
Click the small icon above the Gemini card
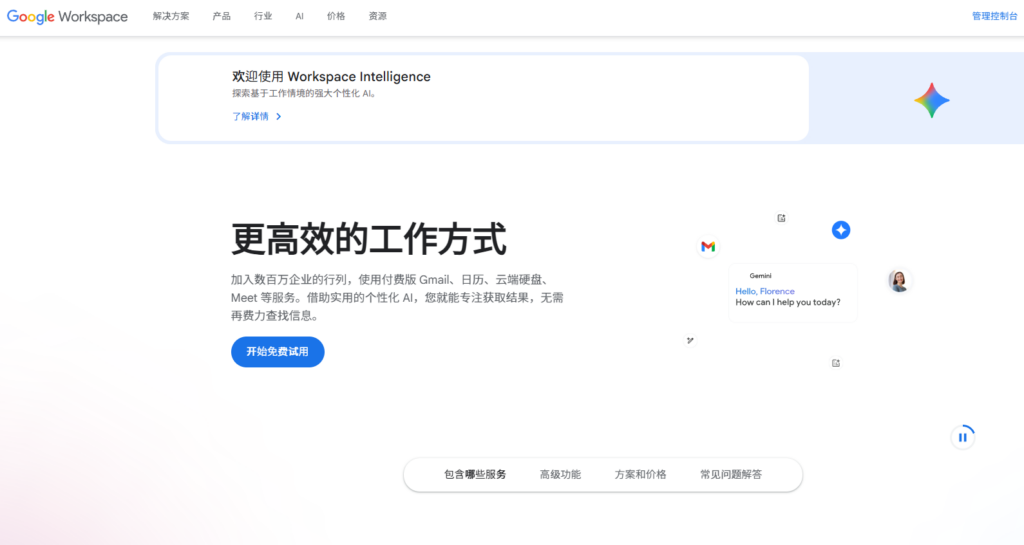click(781, 218)
